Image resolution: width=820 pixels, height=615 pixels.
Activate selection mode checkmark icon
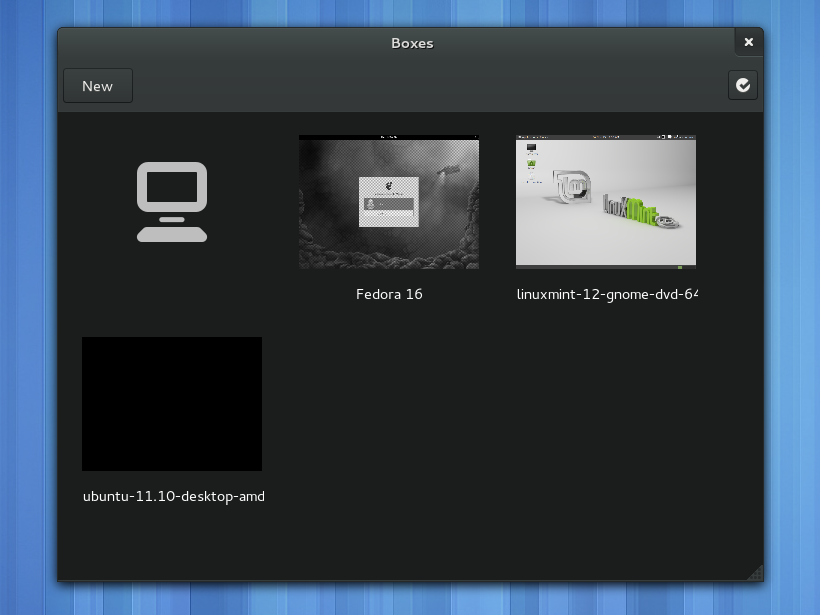[x=743, y=85]
